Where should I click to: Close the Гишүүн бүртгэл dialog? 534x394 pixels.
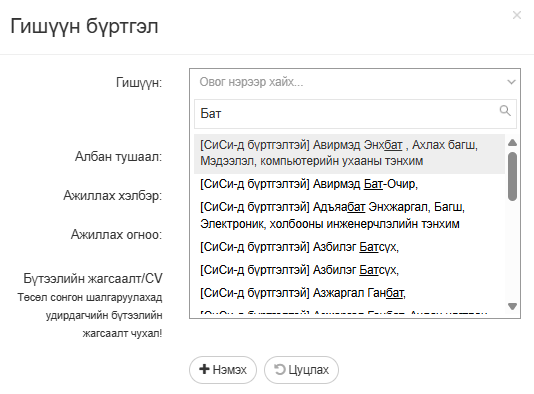tap(517, 15)
